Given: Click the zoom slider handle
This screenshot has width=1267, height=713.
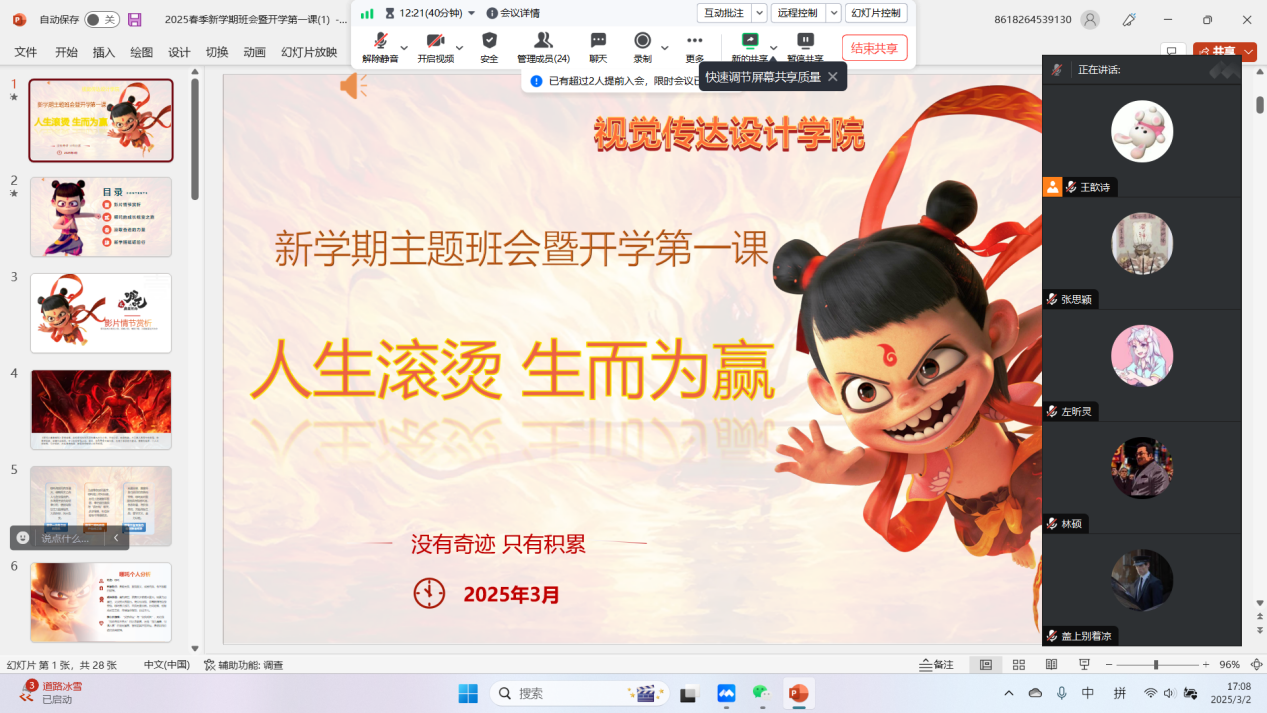Looking at the screenshot, I should (x=1156, y=665).
